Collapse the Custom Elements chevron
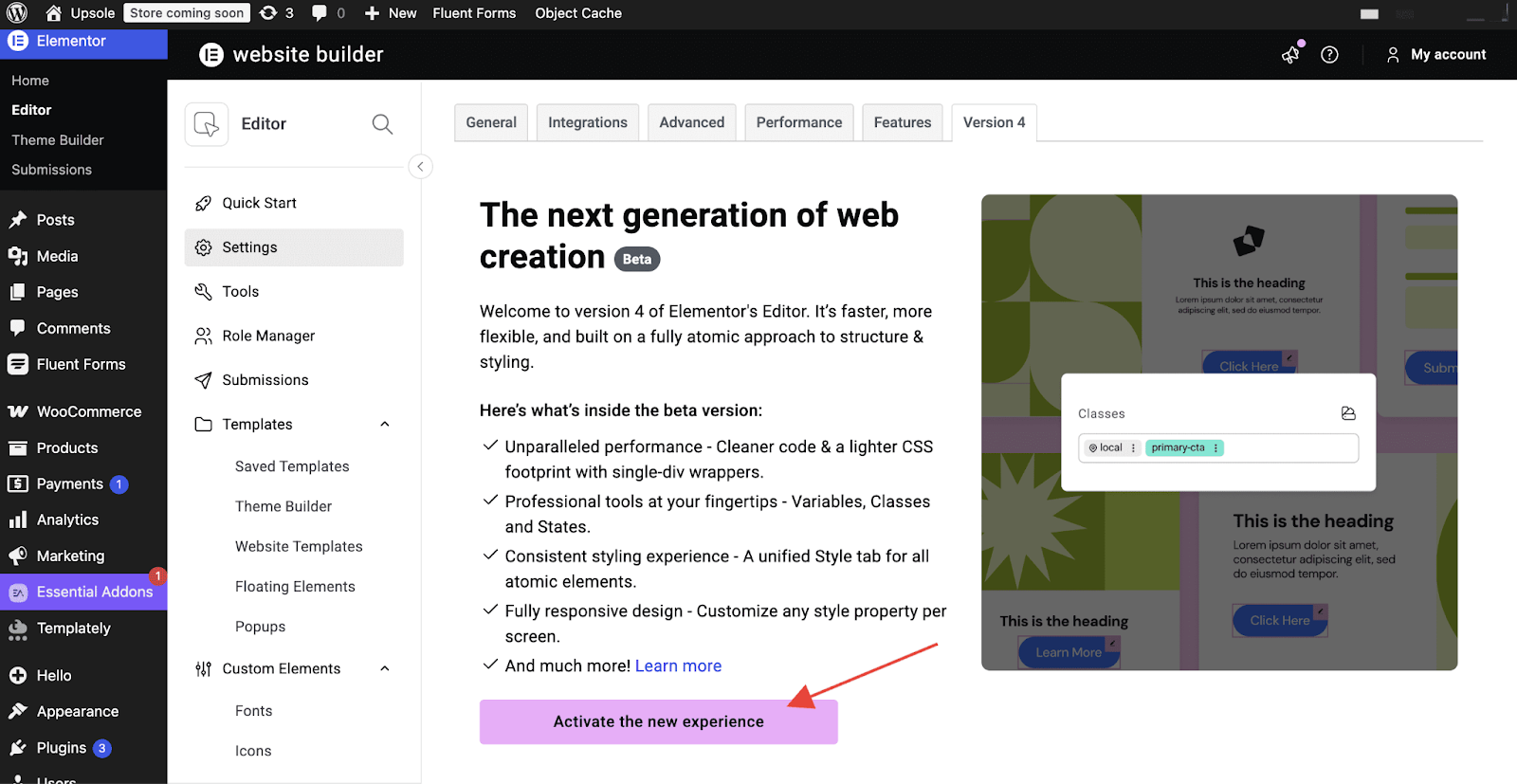 click(x=385, y=668)
